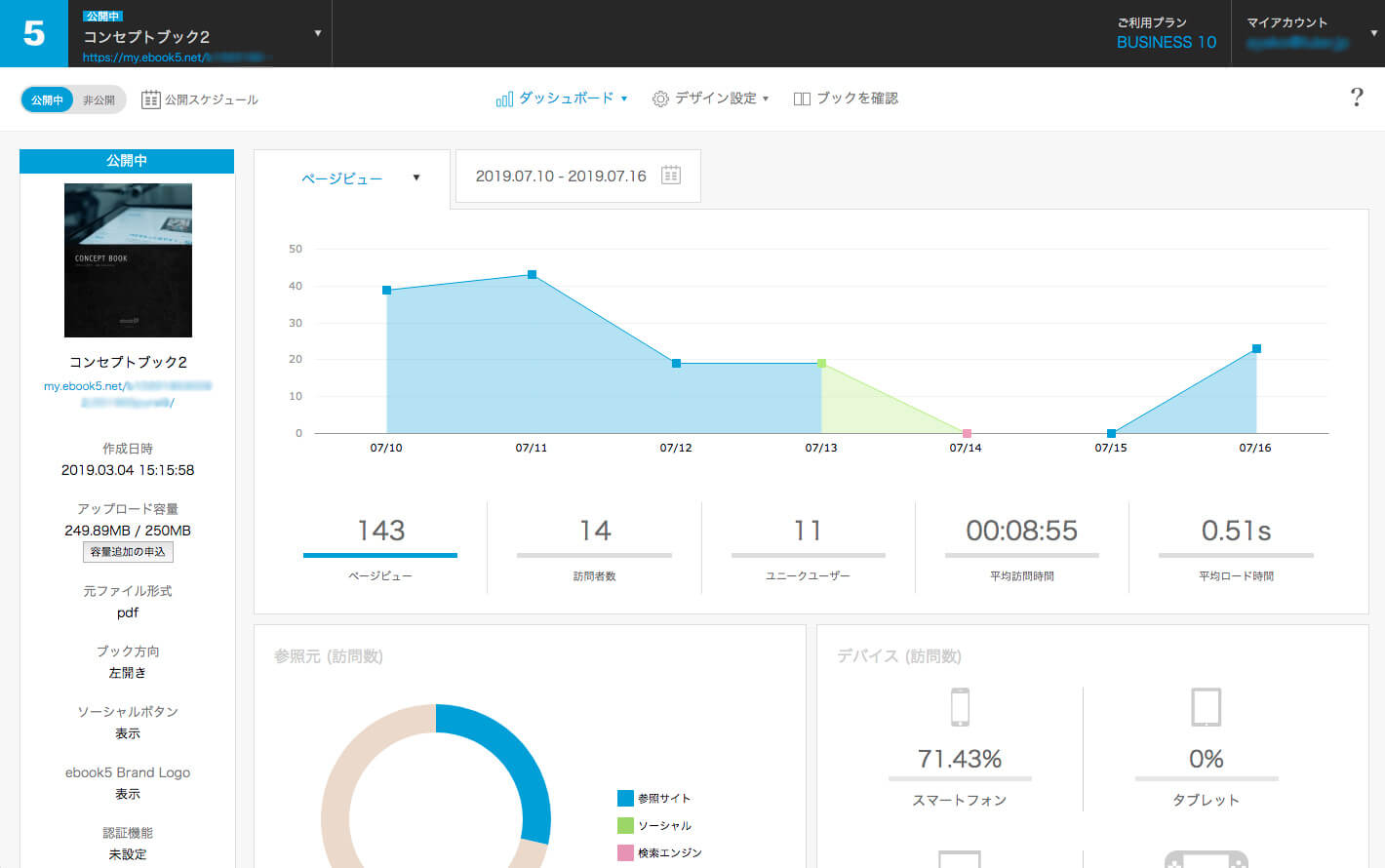Click the 2019.03.04 15:15:58 creation date
1385x868 pixels.
point(128,470)
